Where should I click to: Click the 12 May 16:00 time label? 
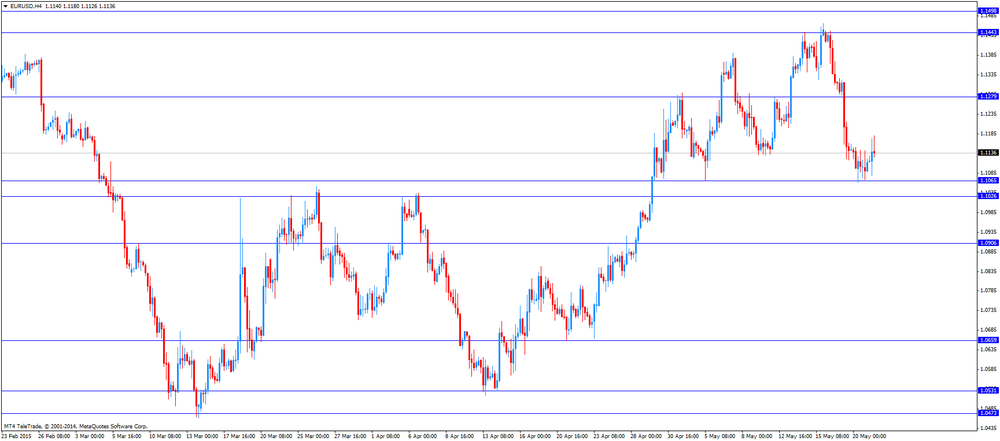[794, 437]
